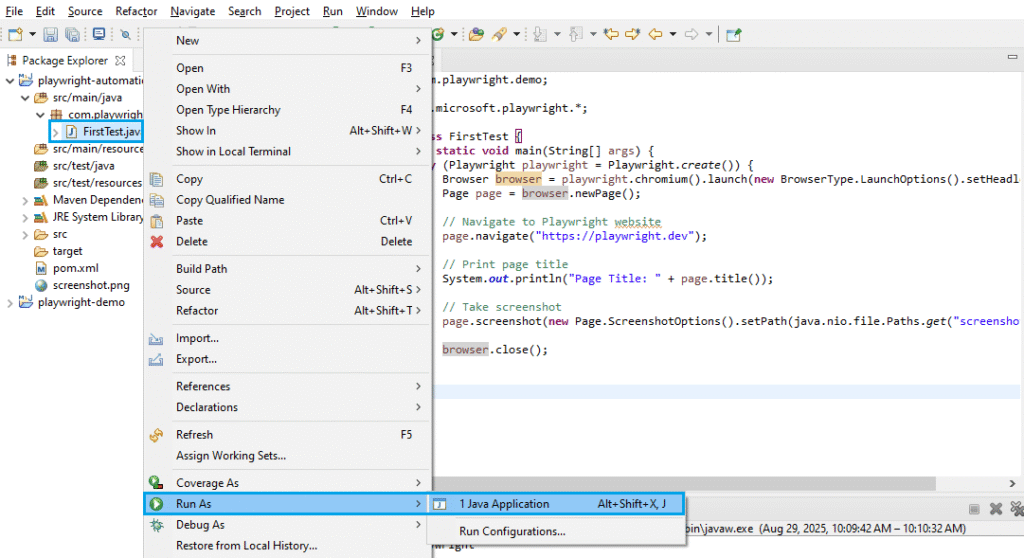Click Delete in the context menu
The height and width of the screenshot is (558, 1024).
(287, 242)
